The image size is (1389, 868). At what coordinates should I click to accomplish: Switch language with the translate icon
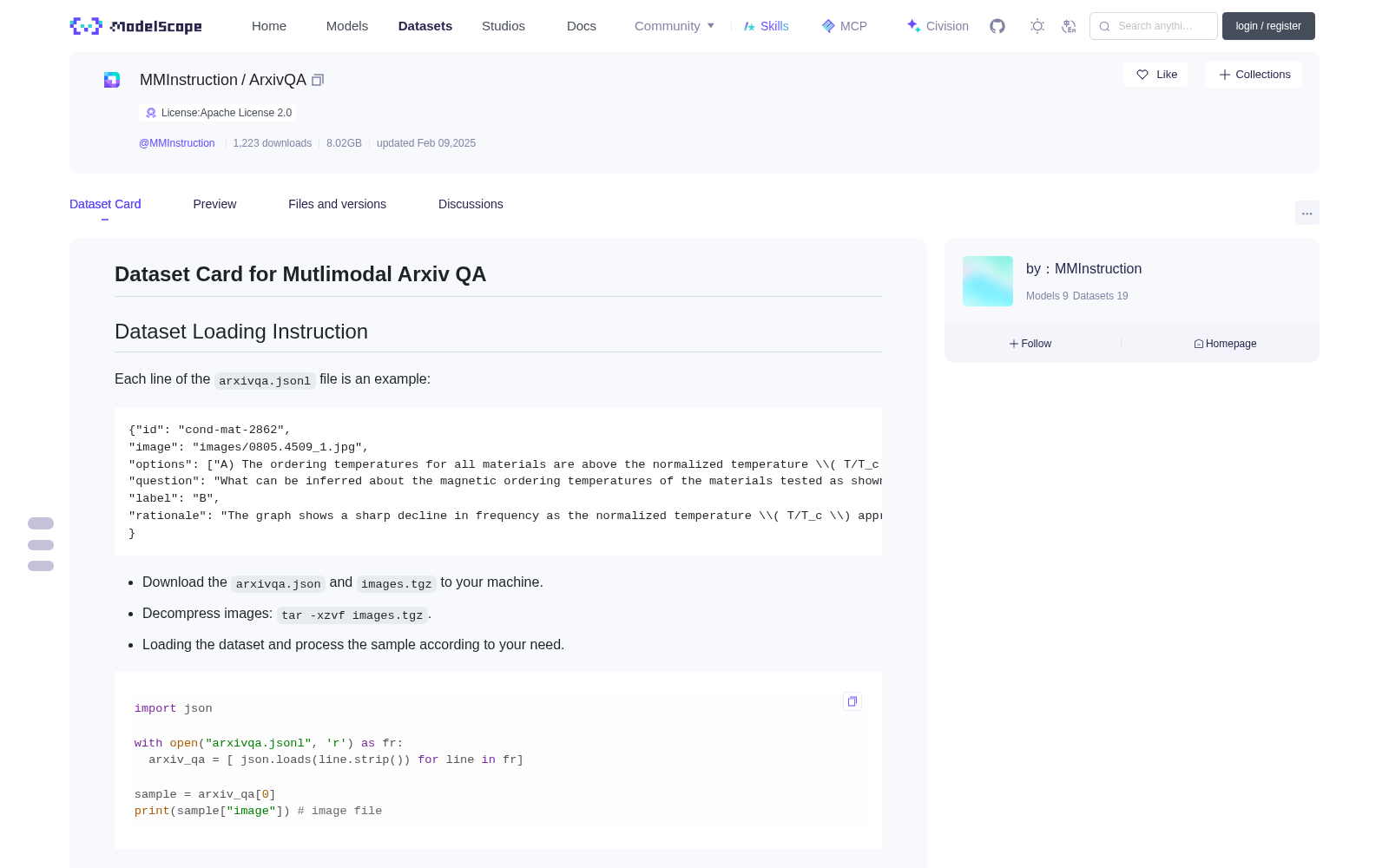[1069, 26]
